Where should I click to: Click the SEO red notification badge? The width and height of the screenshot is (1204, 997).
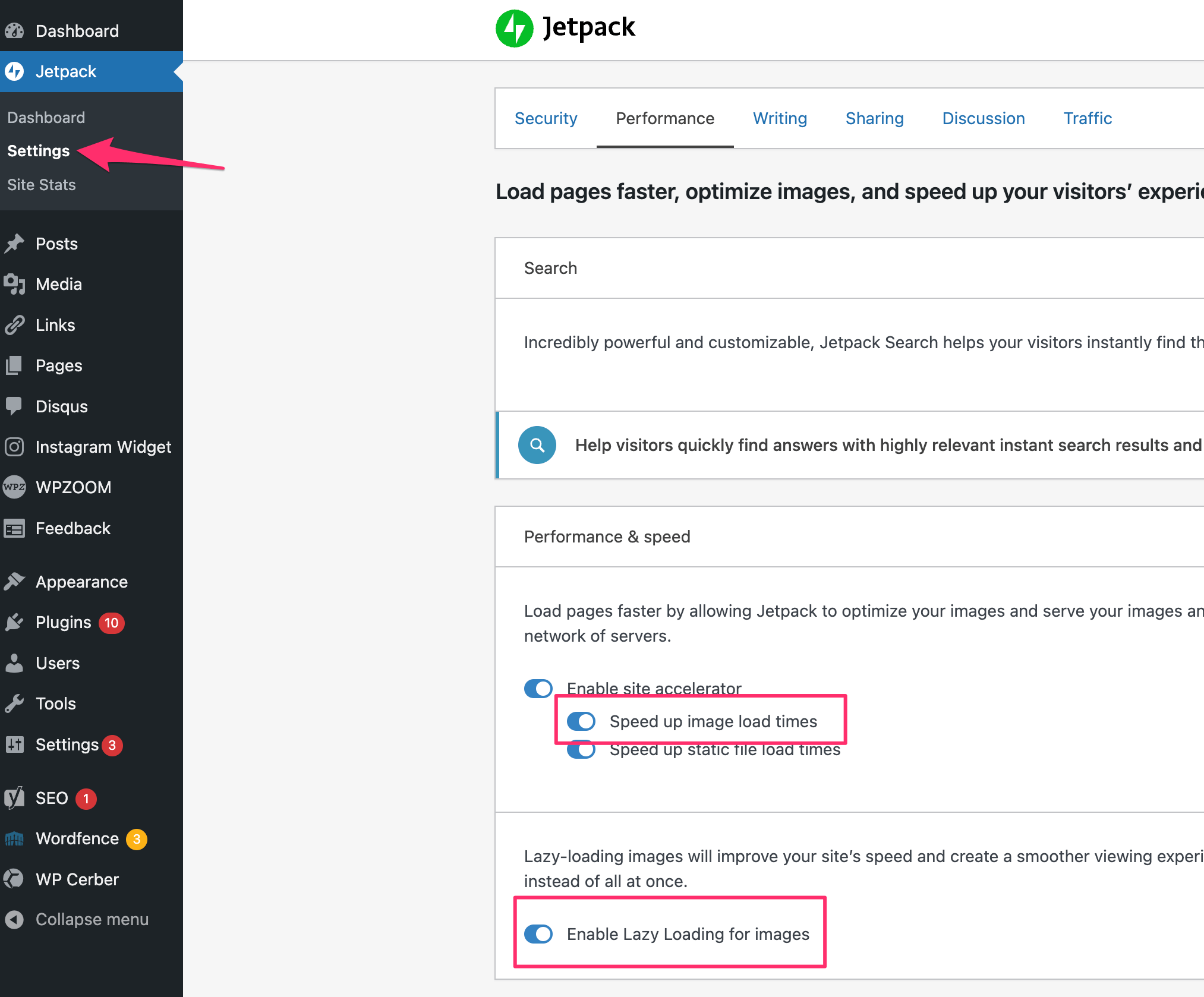86,799
